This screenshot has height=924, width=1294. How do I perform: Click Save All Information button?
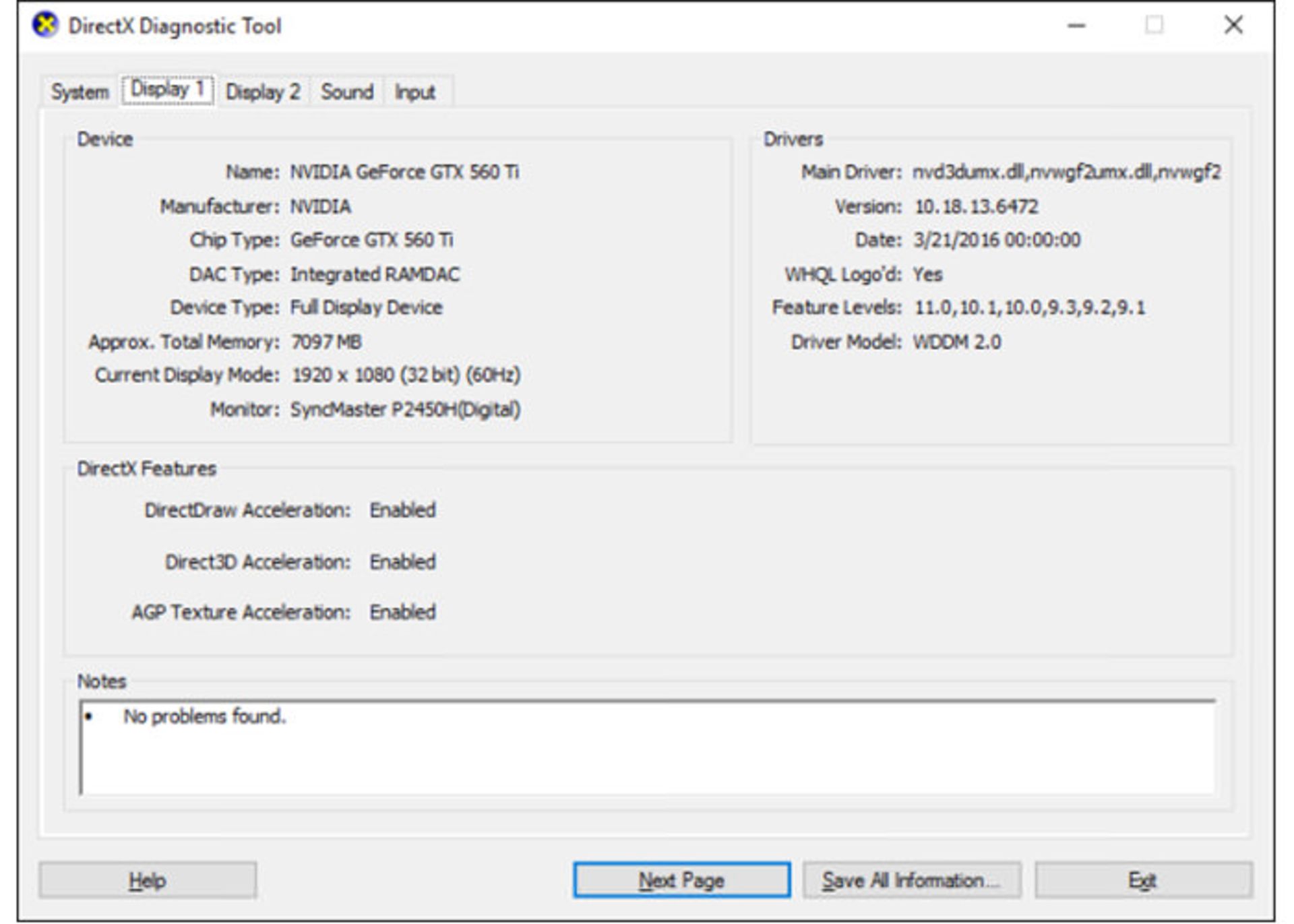[912, 880]
